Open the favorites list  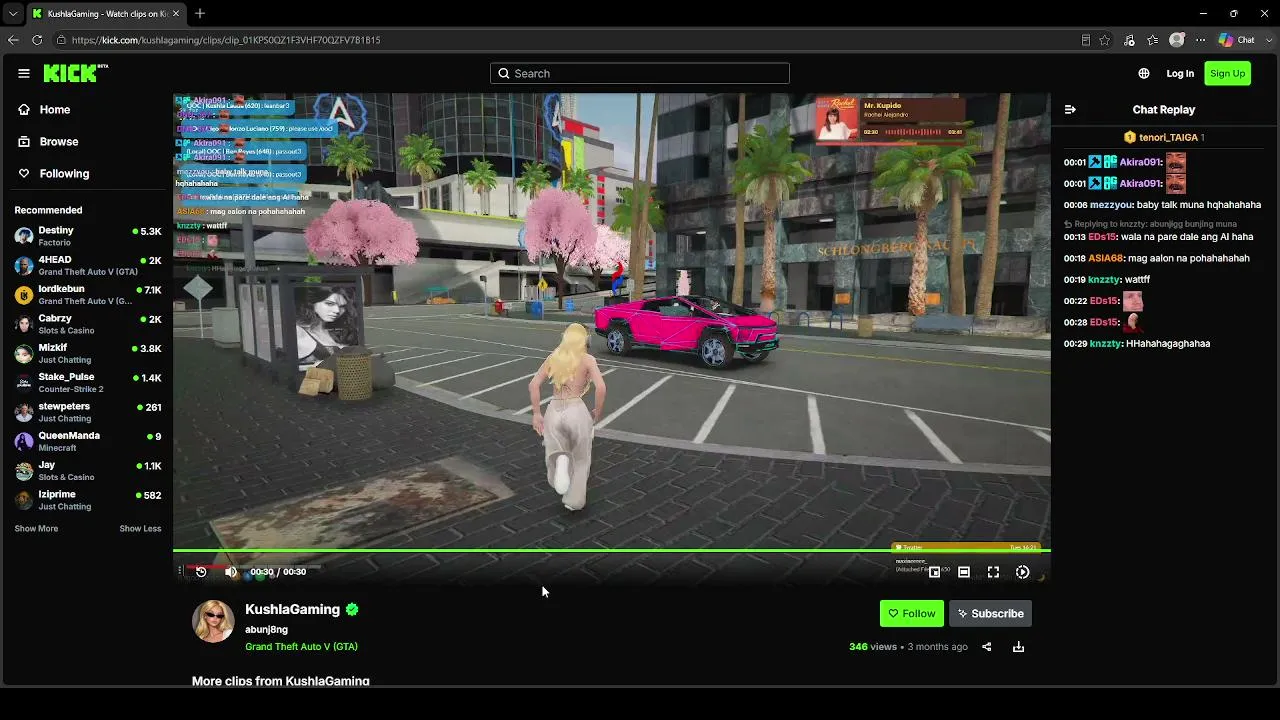click(1153, 40)
